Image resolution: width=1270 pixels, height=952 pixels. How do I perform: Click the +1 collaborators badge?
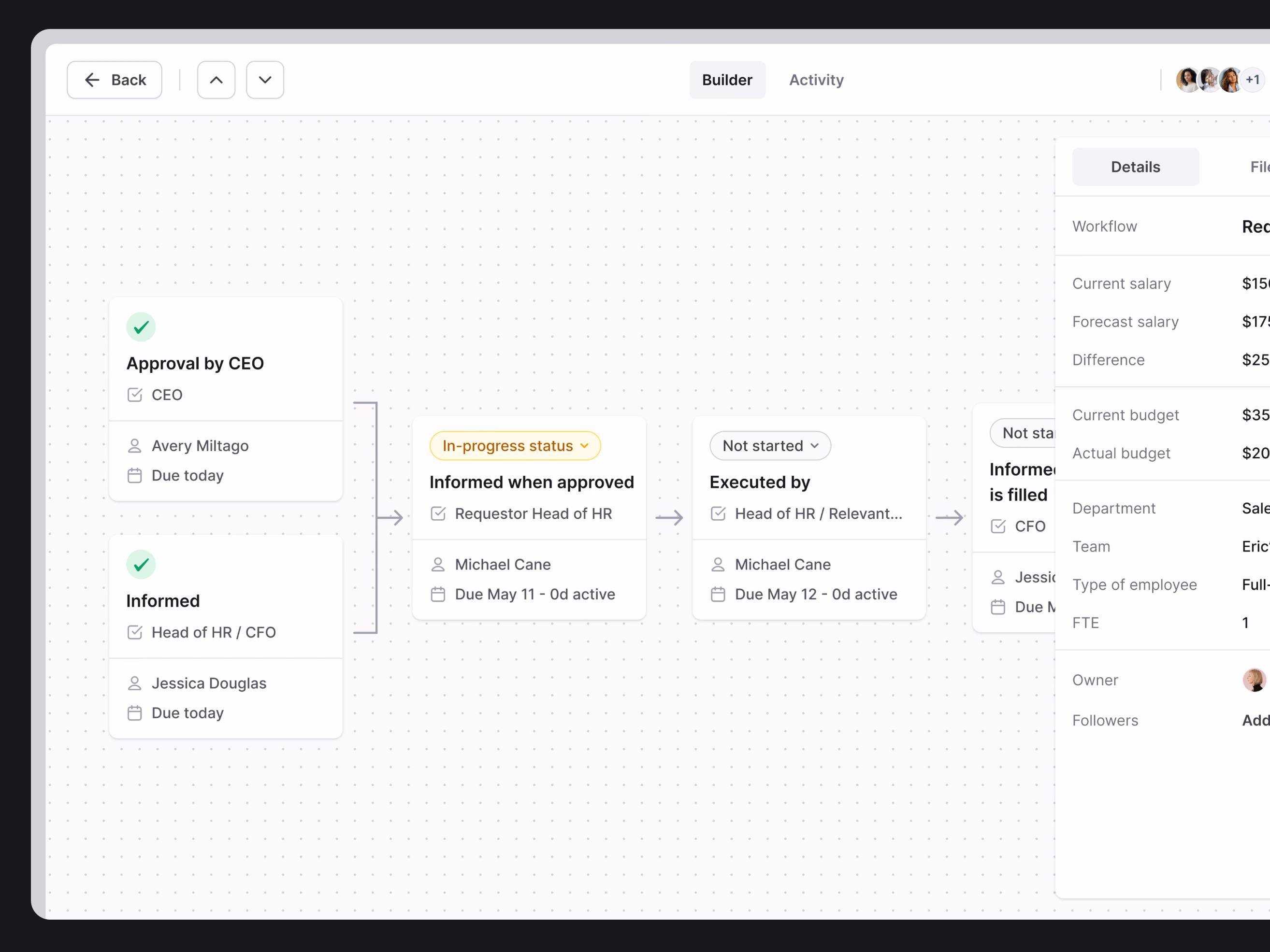click(1252, 80)
